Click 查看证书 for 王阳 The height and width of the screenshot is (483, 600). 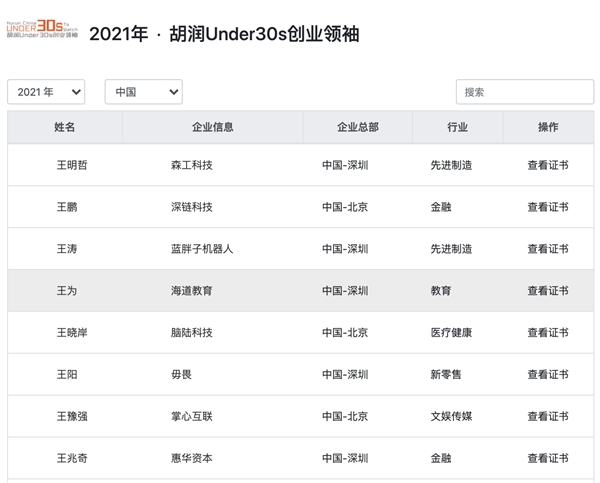pyautogui.click(x=548, y=375)
